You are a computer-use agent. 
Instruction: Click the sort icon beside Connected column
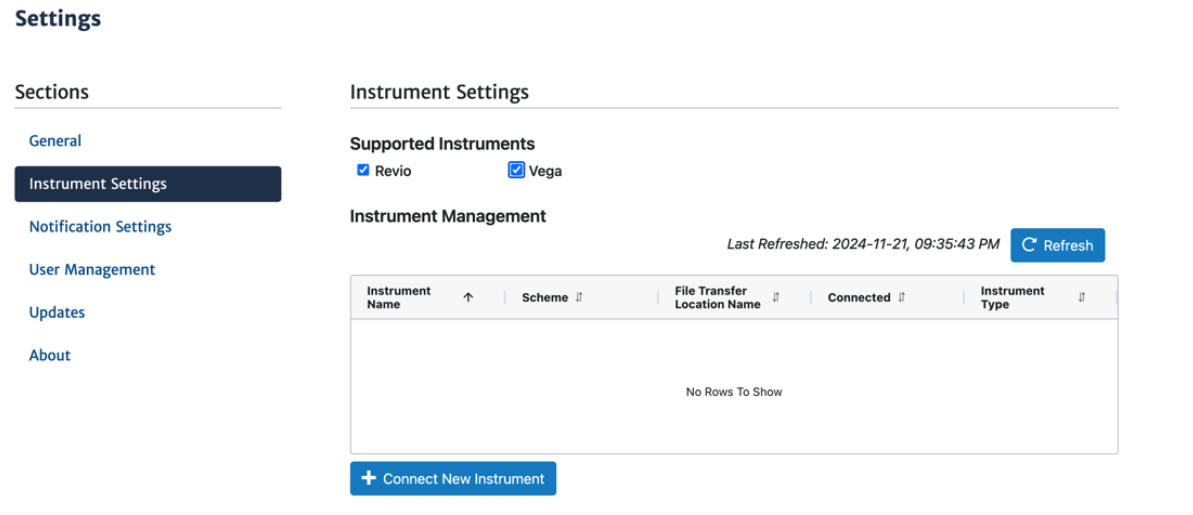pos(902,298)
